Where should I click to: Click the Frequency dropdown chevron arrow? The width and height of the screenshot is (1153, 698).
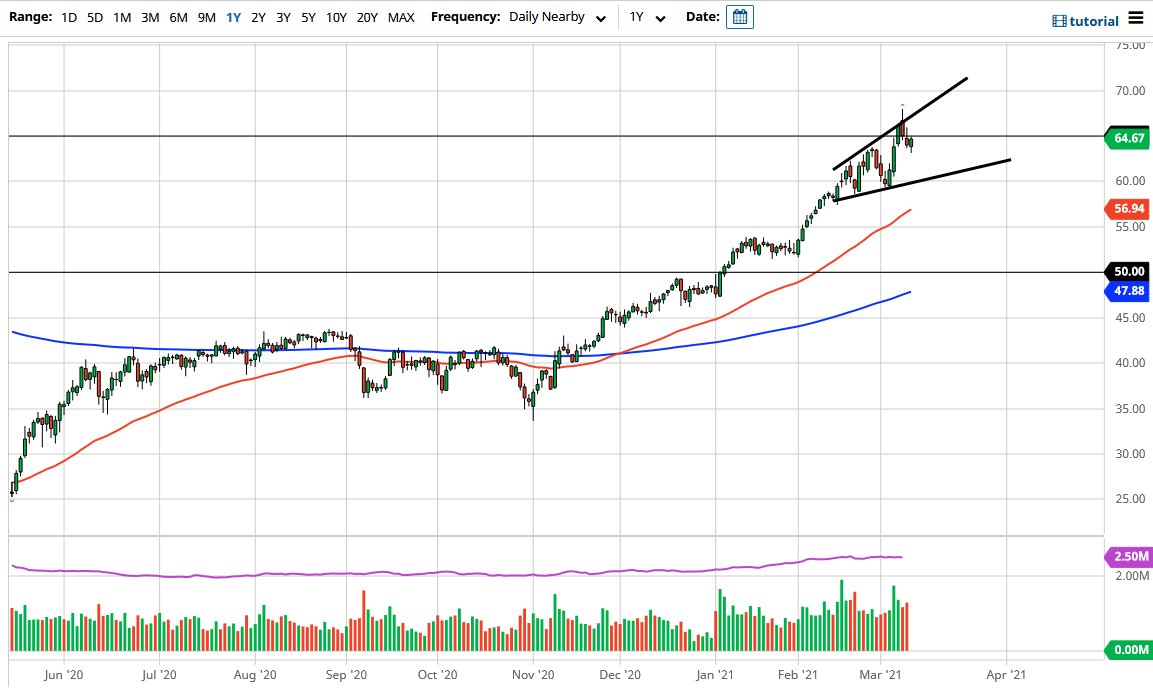point(600,18)
